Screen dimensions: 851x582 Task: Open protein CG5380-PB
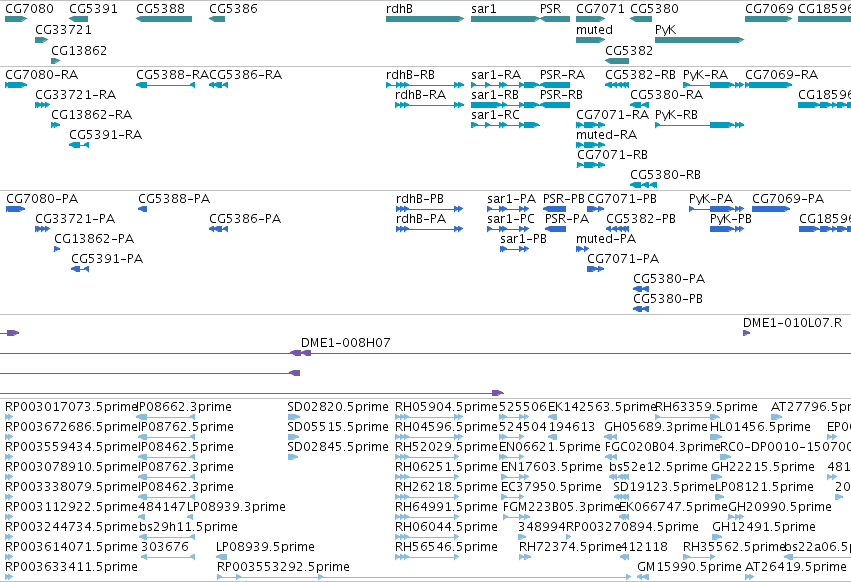tap(668, 299)
